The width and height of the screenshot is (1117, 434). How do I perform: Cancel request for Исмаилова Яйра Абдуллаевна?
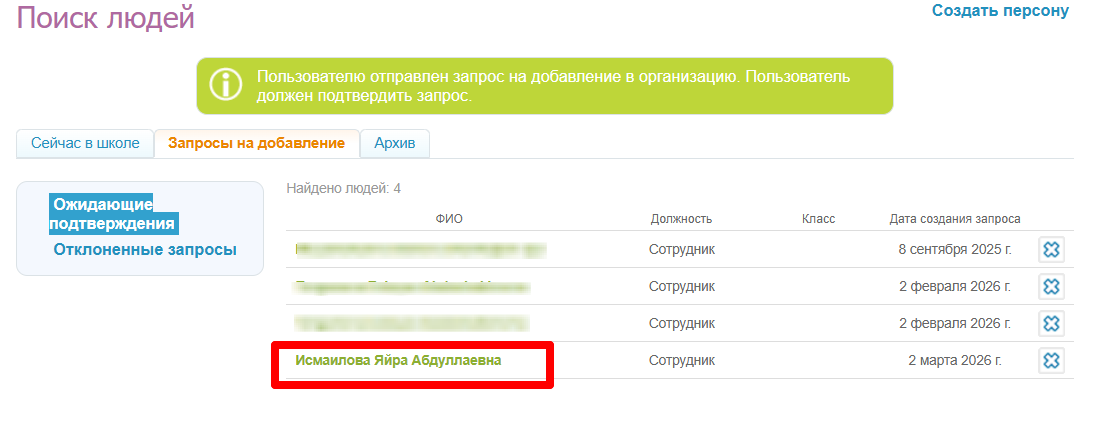pos(1051,360)
